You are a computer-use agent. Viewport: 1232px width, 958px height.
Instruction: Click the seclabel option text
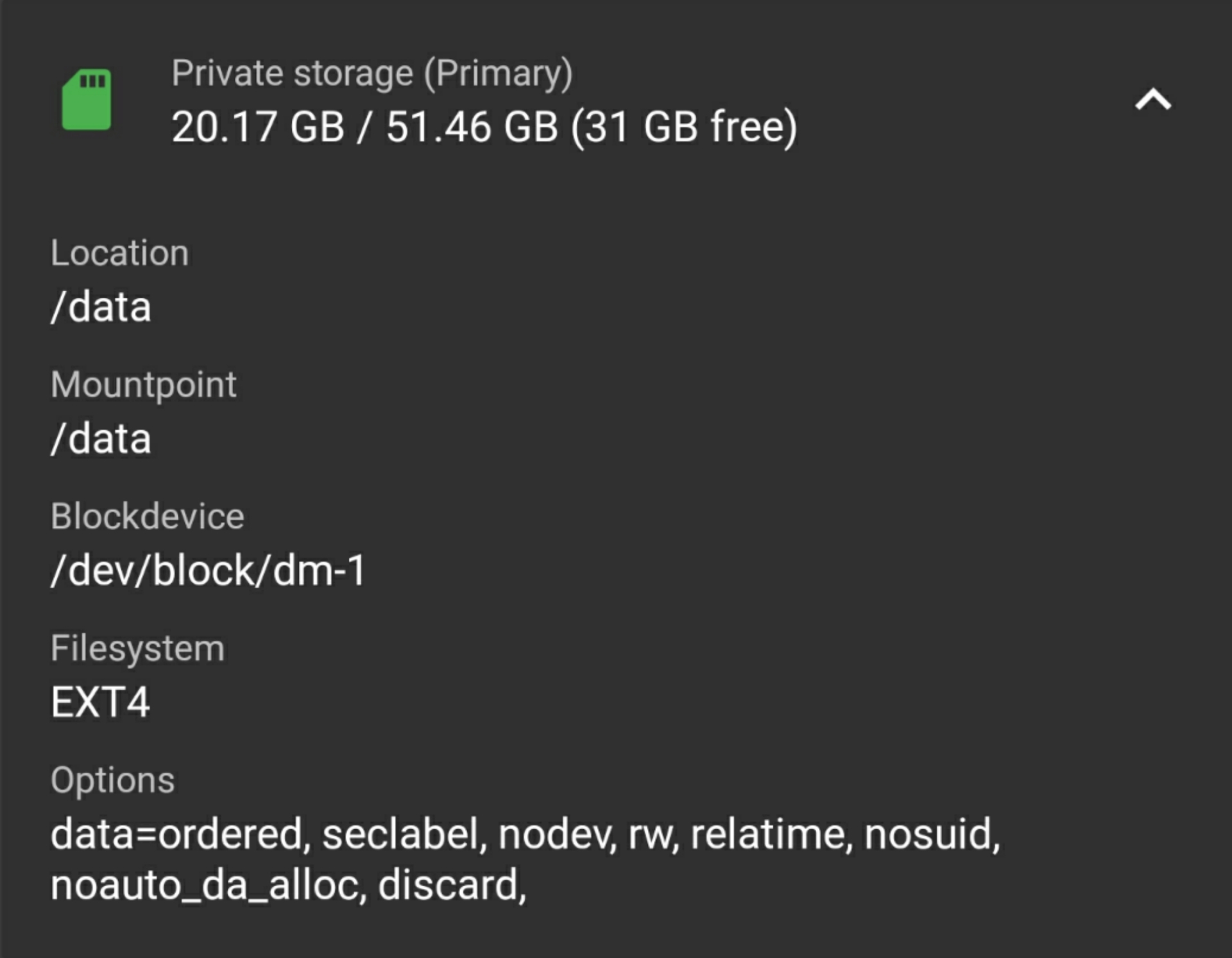[400, 834]
